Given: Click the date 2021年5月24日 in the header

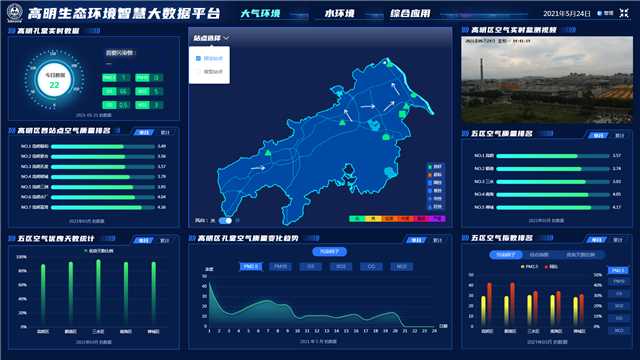Looking at the screenshot, I should coord(567,13).
